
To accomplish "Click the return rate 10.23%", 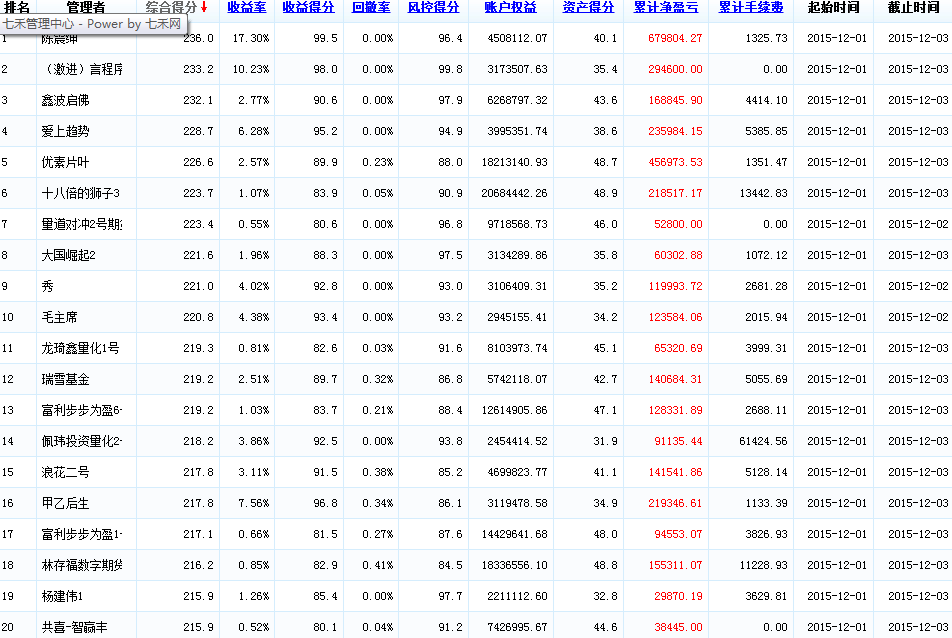I will click(x=251, y=69).
